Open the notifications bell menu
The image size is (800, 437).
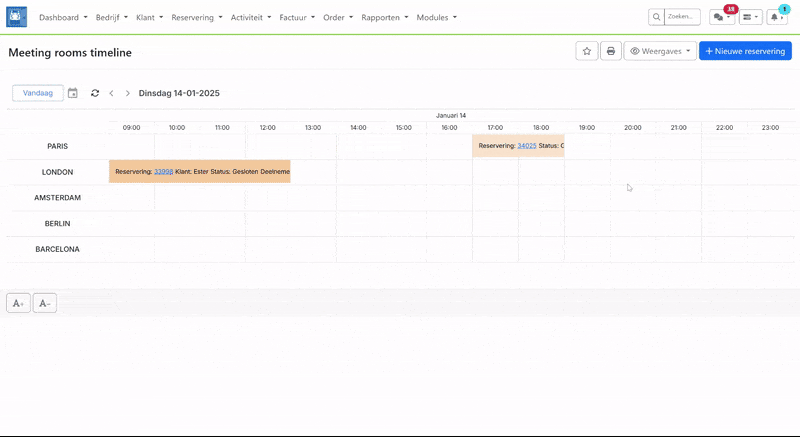777,17
